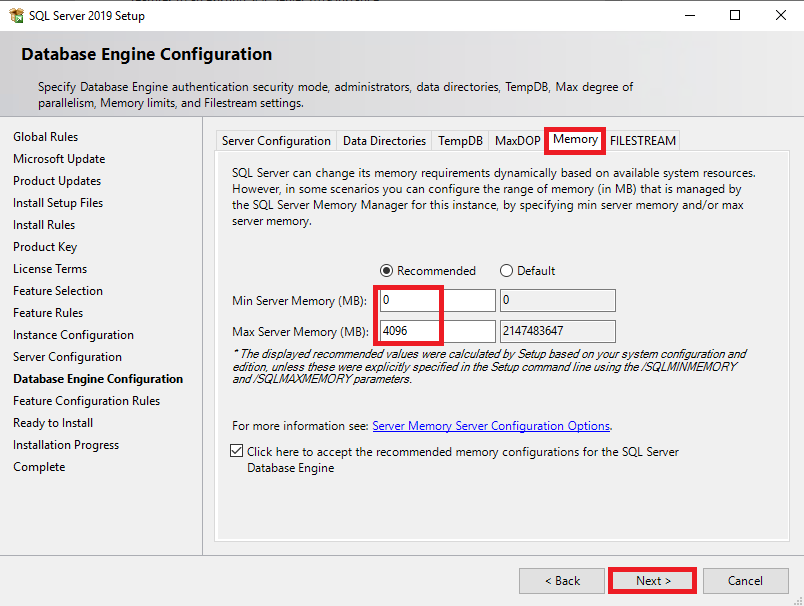Minimize the SQL Server 2019 Setup window
804x606 pixels.
pyautogui.click(x=690, y=15)
